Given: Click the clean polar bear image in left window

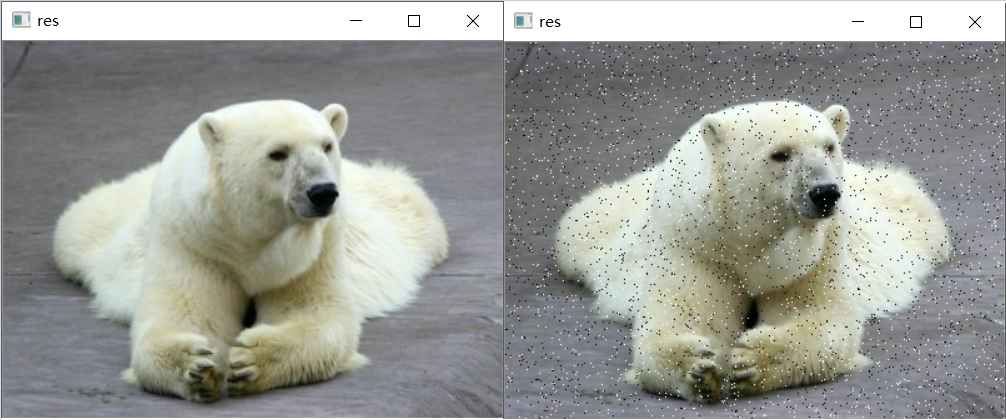Looking at the screenshot, I should coord(252,230).
